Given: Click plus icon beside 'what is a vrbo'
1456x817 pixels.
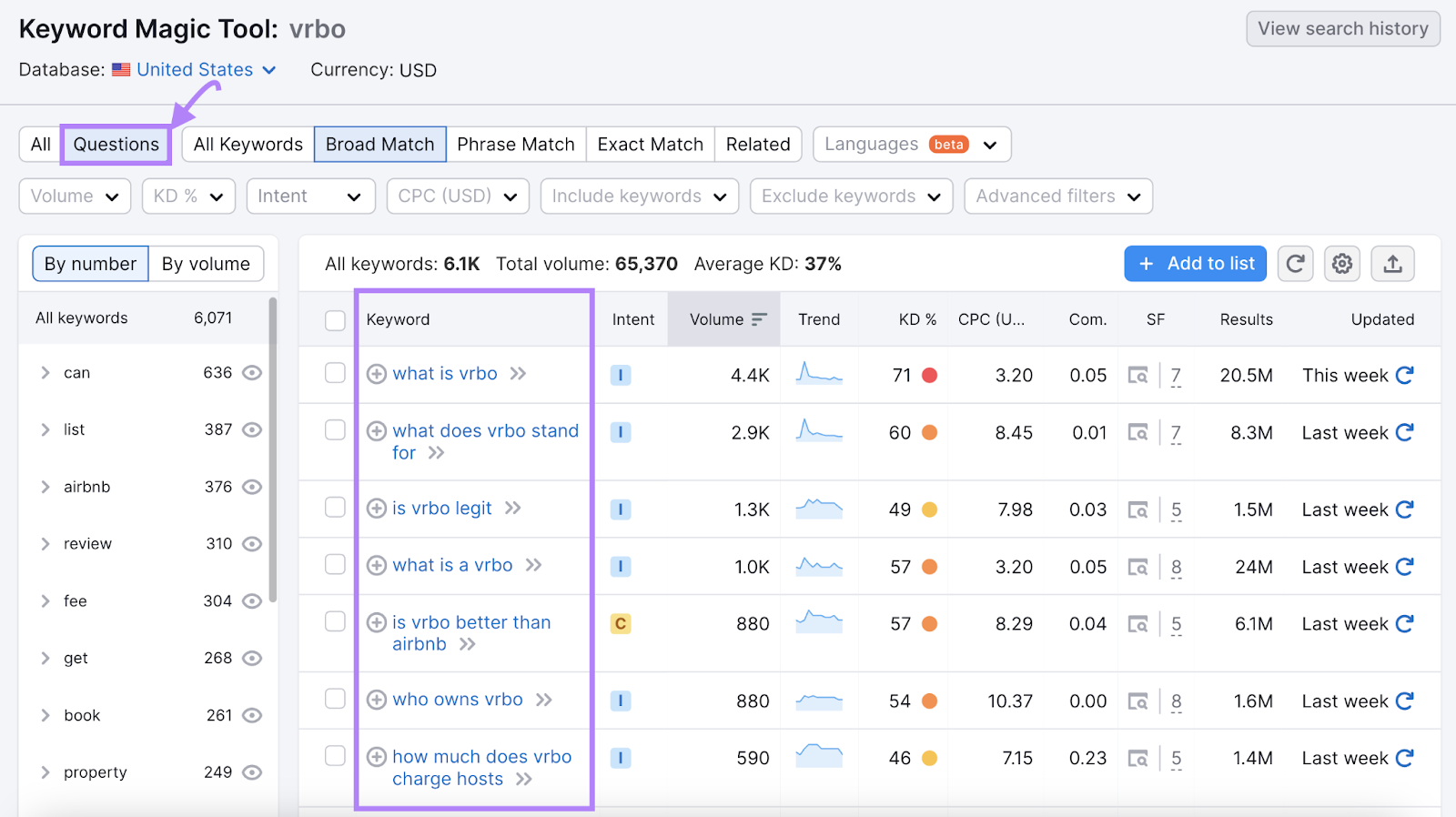Looking at the screenshot, I should tap(377, 566).
